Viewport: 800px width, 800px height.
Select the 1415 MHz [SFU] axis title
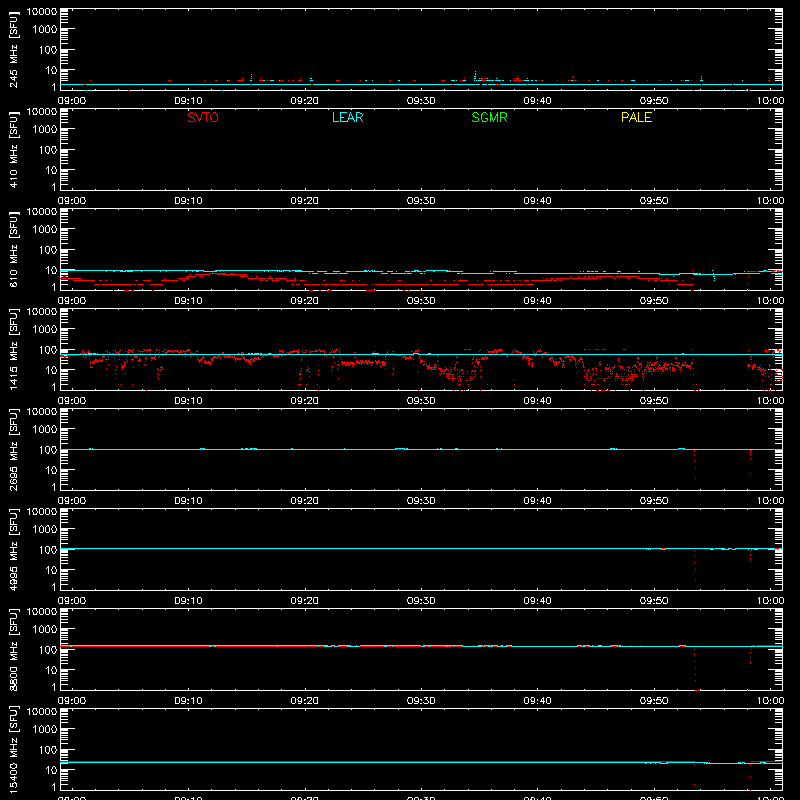[x=13, y=349]
